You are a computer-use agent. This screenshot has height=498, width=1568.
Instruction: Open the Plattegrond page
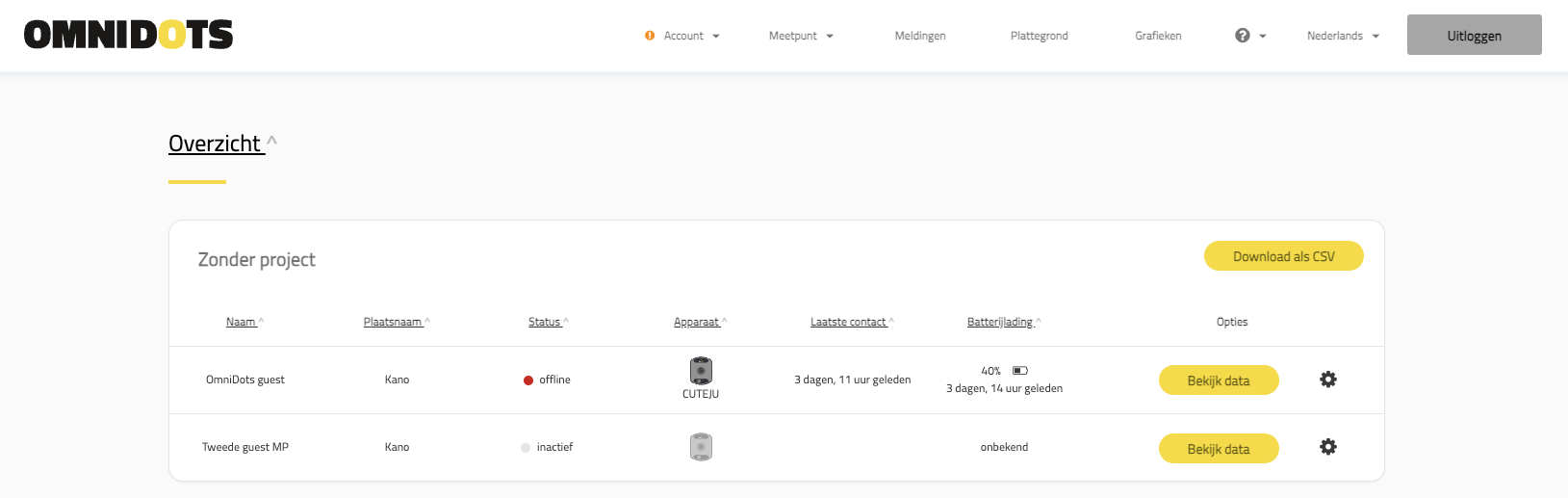coord(1039,36)
